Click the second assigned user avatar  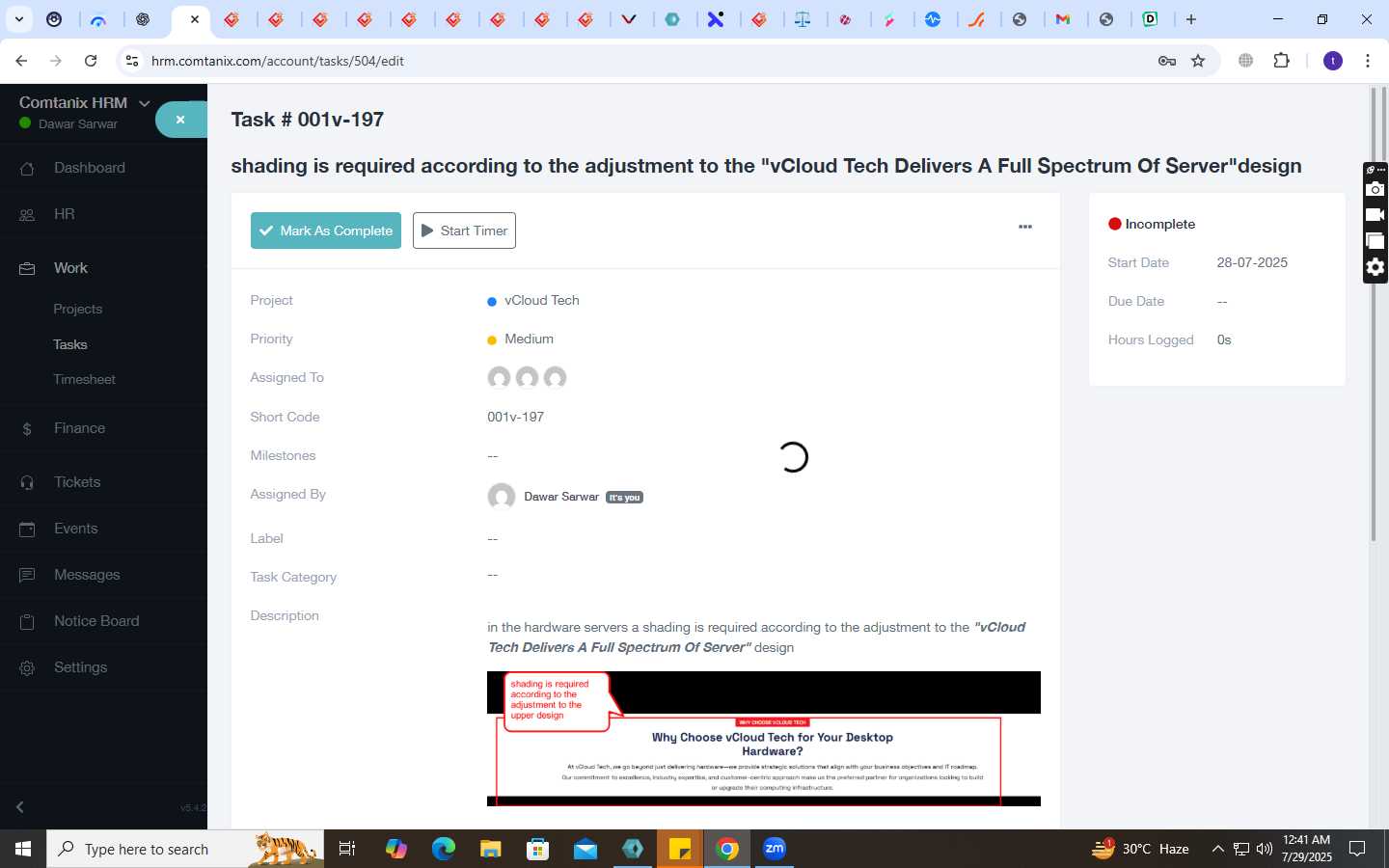527,378
